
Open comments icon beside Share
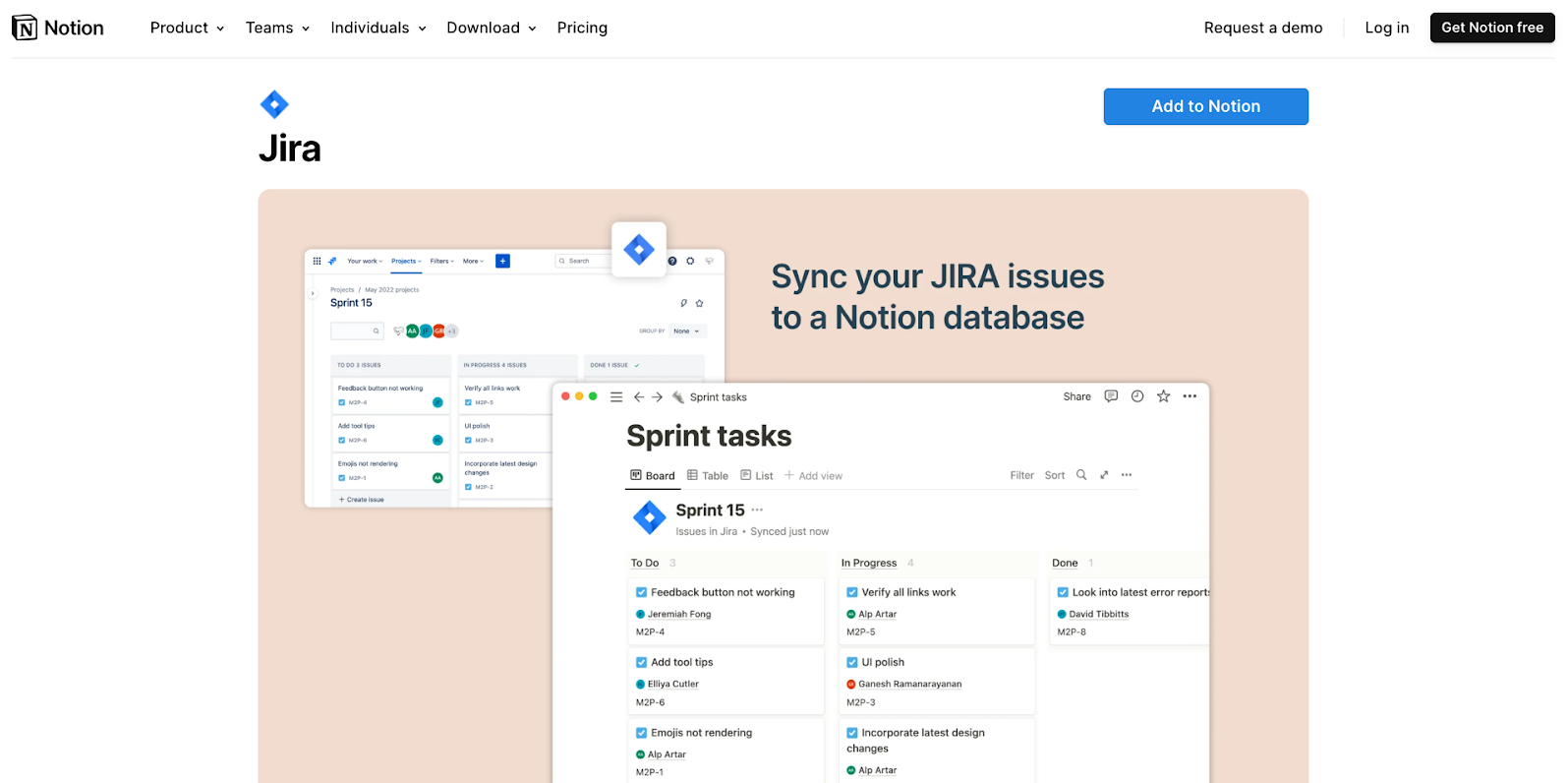pos(1111,396)
